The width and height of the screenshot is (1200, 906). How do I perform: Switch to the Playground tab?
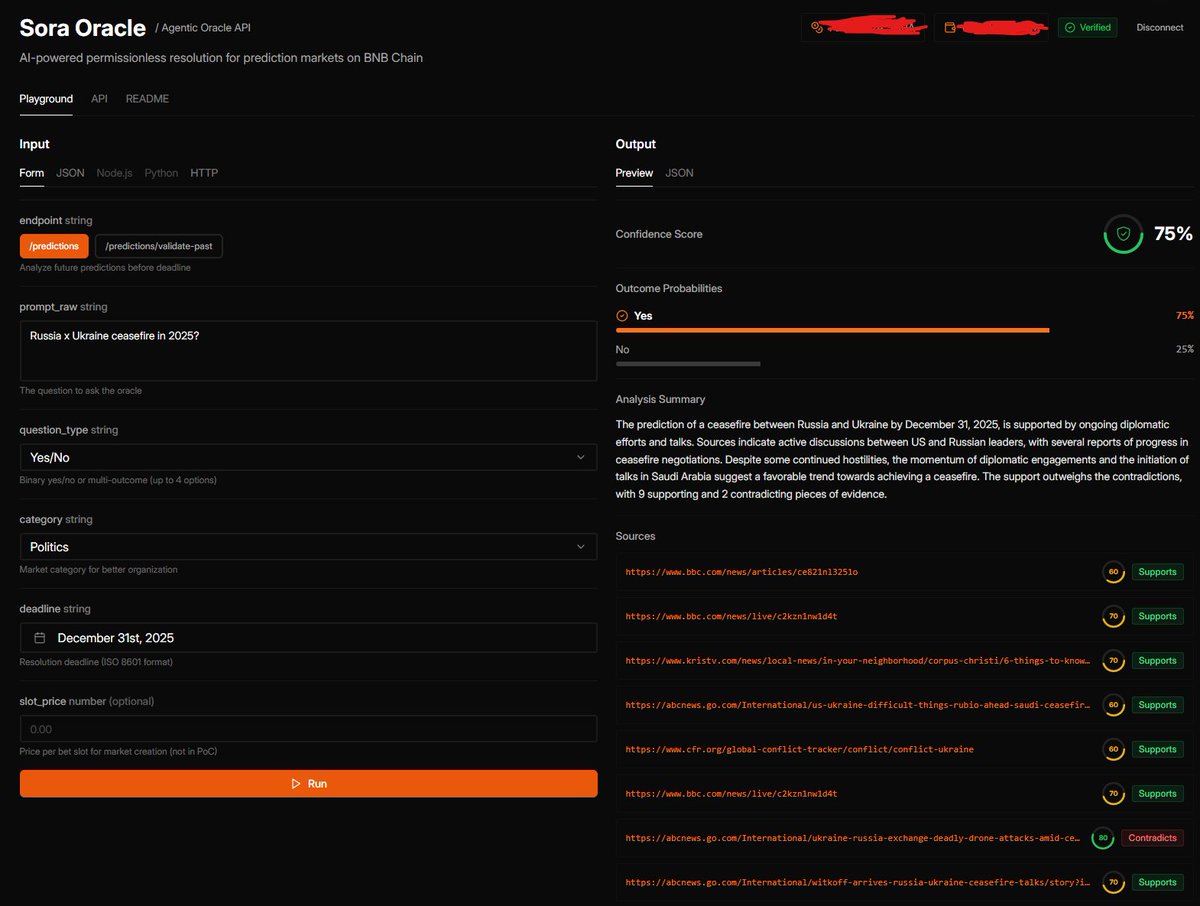click(46, 99)
